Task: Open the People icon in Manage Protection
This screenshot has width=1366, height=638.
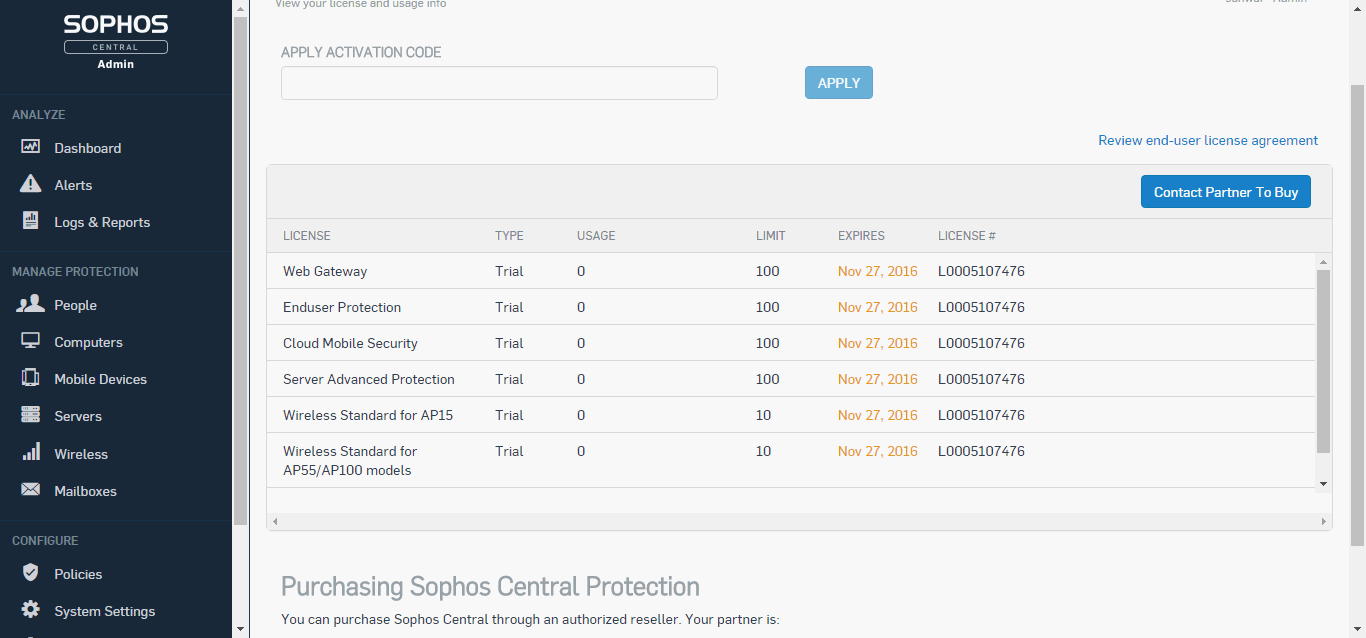Action: pos(30,304)
